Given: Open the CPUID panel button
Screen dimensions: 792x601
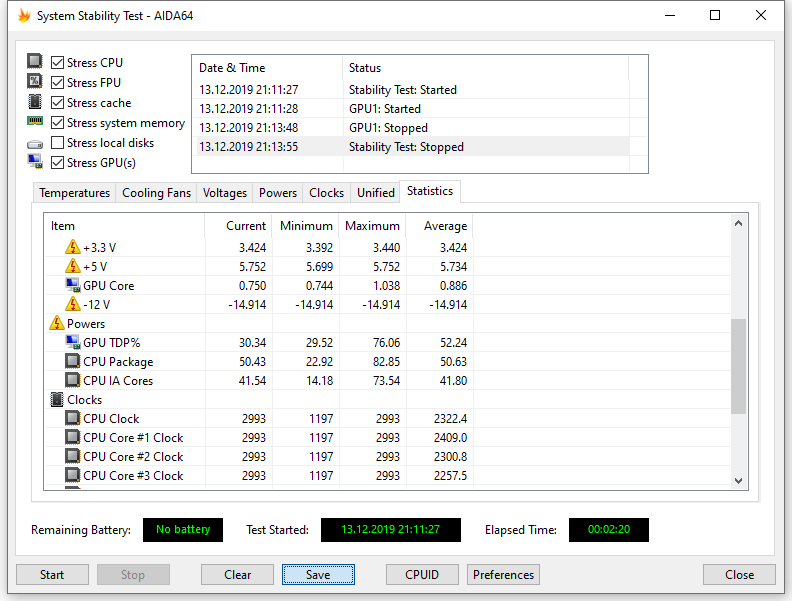Looking at the screenshot, I should [x=422, y=575].
